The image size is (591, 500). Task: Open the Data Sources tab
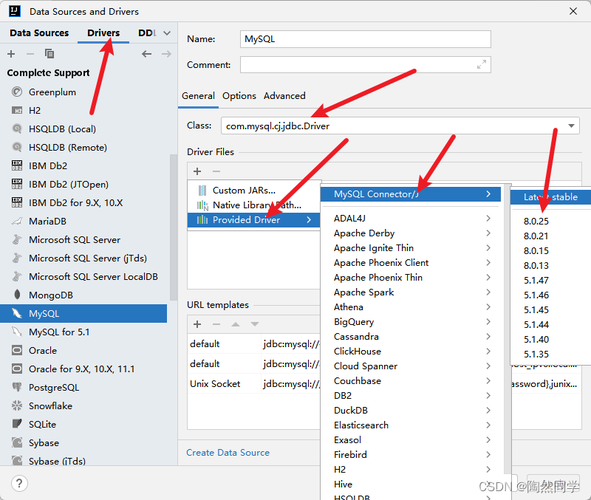(39, 33)
